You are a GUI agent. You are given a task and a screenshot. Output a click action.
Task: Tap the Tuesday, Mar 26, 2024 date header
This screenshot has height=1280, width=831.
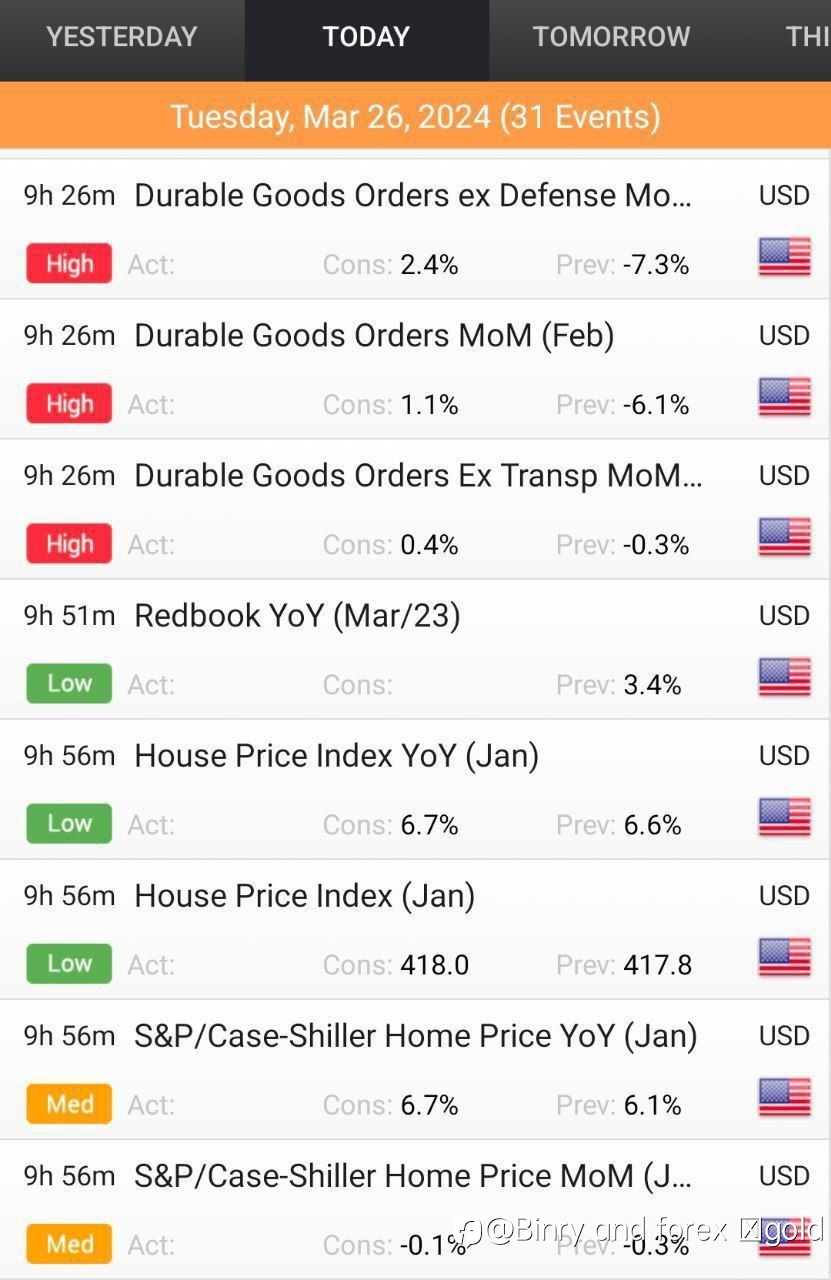415,116
